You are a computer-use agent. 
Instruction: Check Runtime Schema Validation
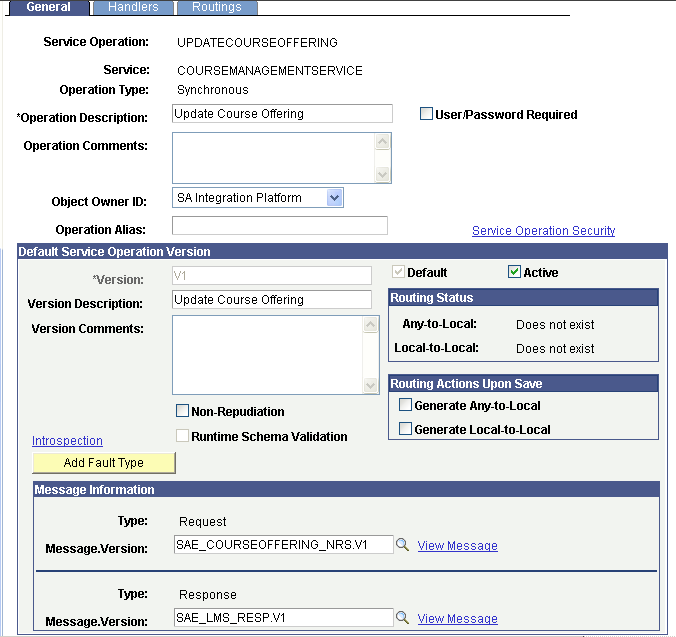click(x=182, y=436)
